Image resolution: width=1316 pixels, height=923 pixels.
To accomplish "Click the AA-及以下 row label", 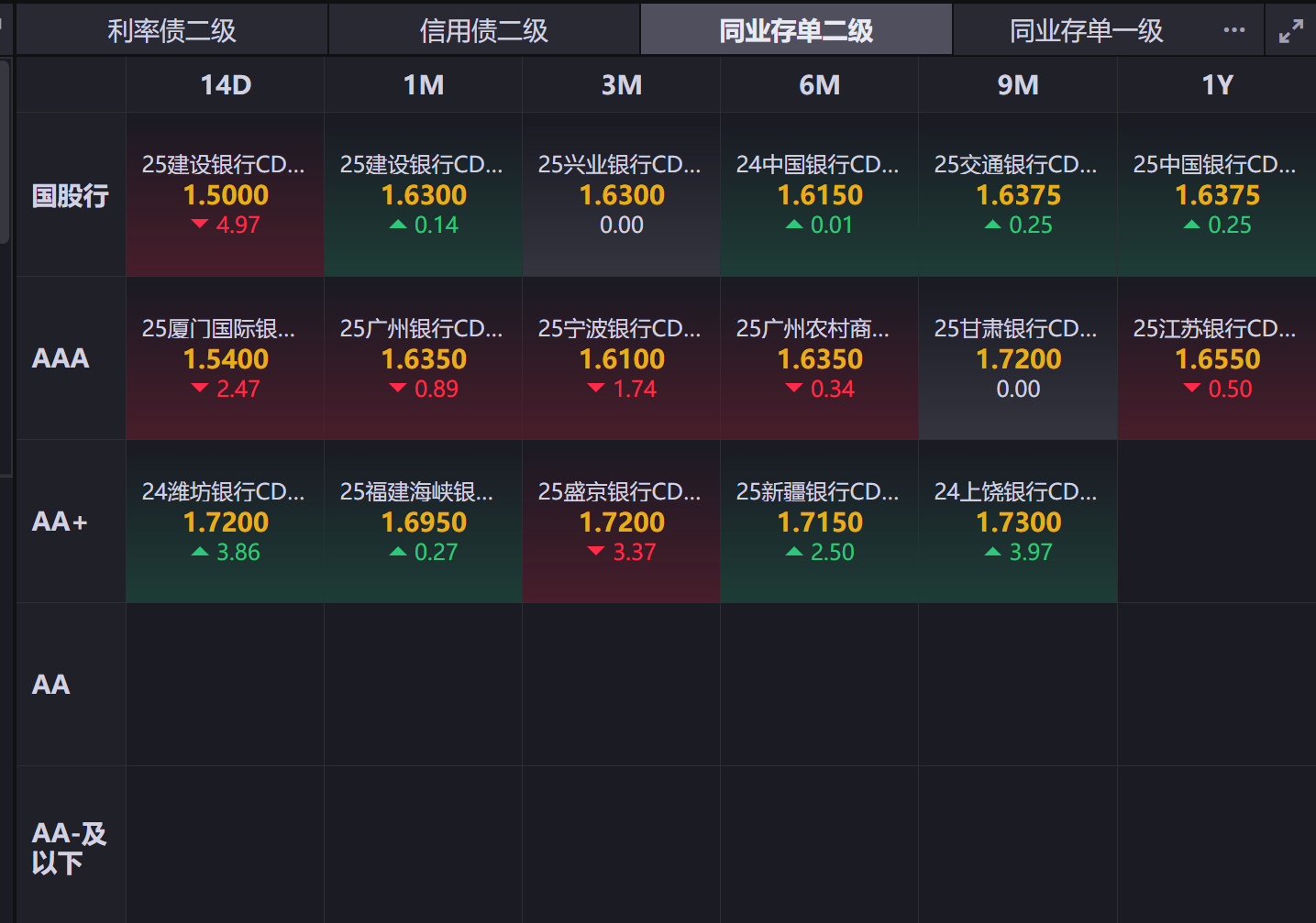I will [x=70, y=847].
